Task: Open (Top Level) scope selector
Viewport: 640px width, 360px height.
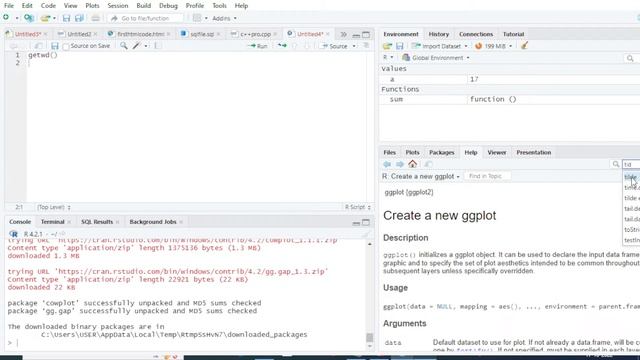Action: [x=54, y=207]
